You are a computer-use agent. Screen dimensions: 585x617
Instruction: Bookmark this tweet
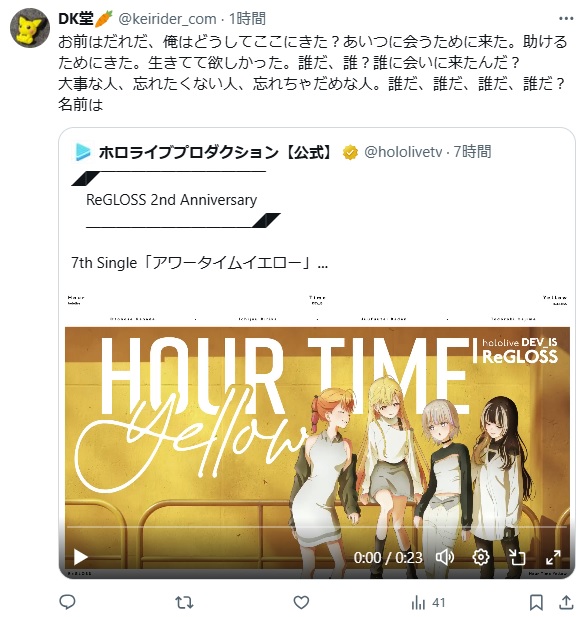536,602
